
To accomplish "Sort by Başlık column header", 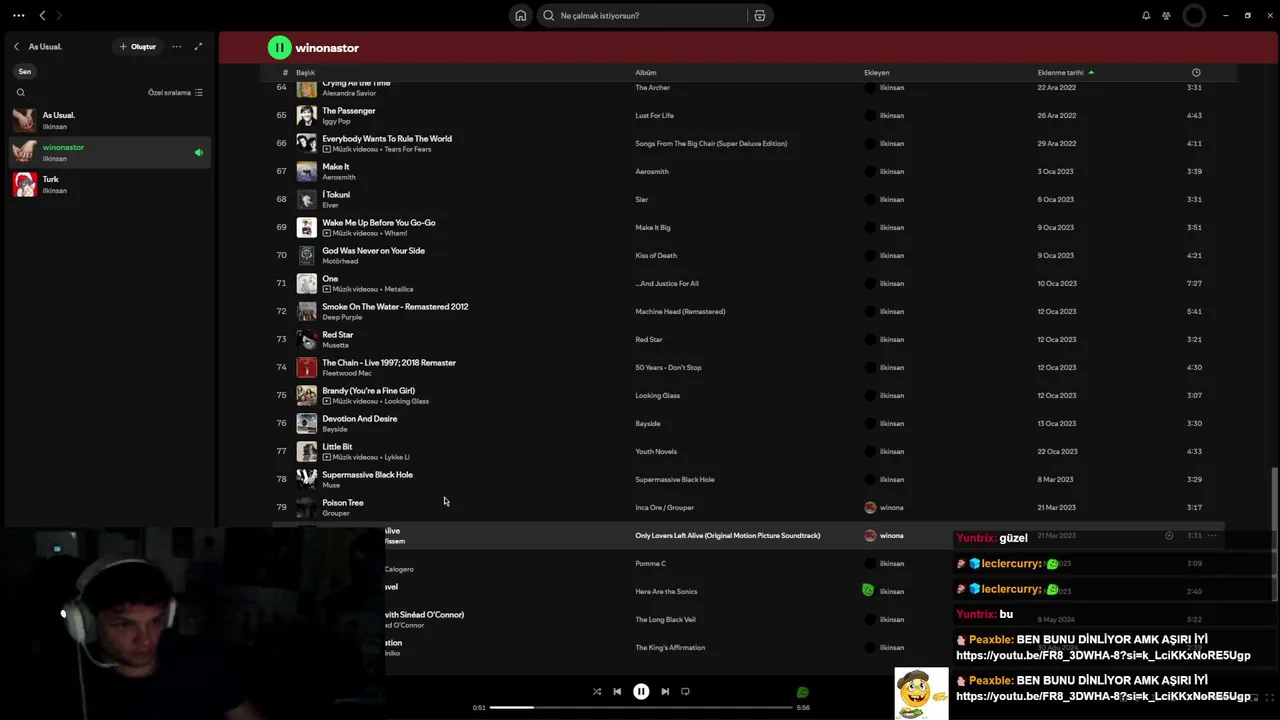I will (x=305, y=72).
